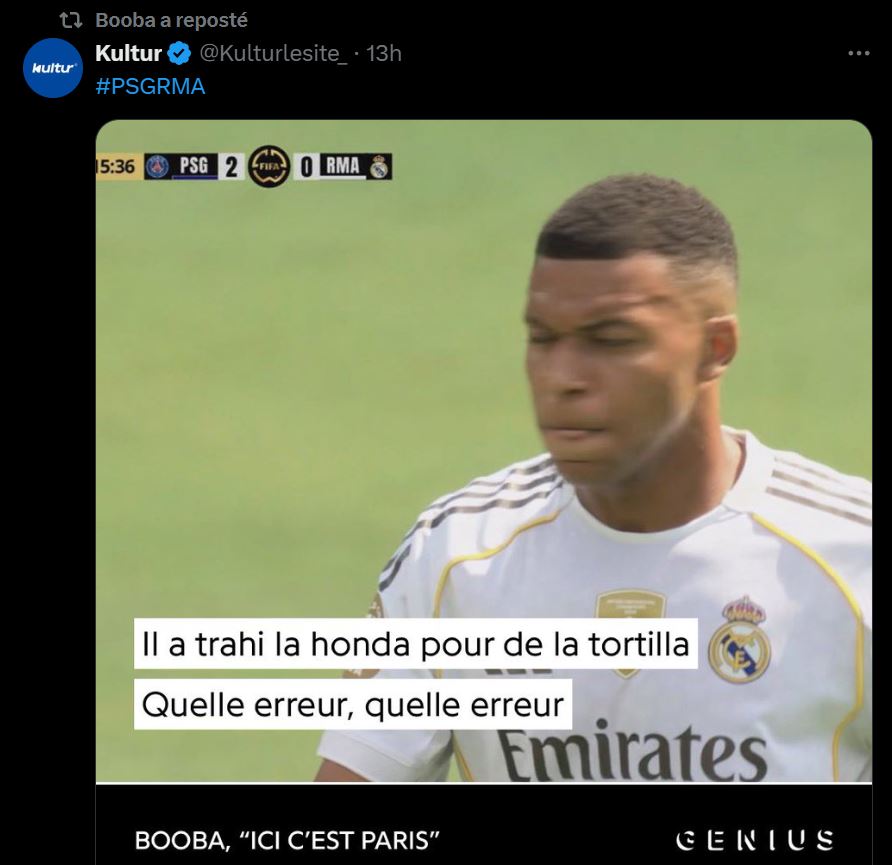Open the Kultur round profile avatar
This screenshot has height=865, width=892.
click(53, 68)
